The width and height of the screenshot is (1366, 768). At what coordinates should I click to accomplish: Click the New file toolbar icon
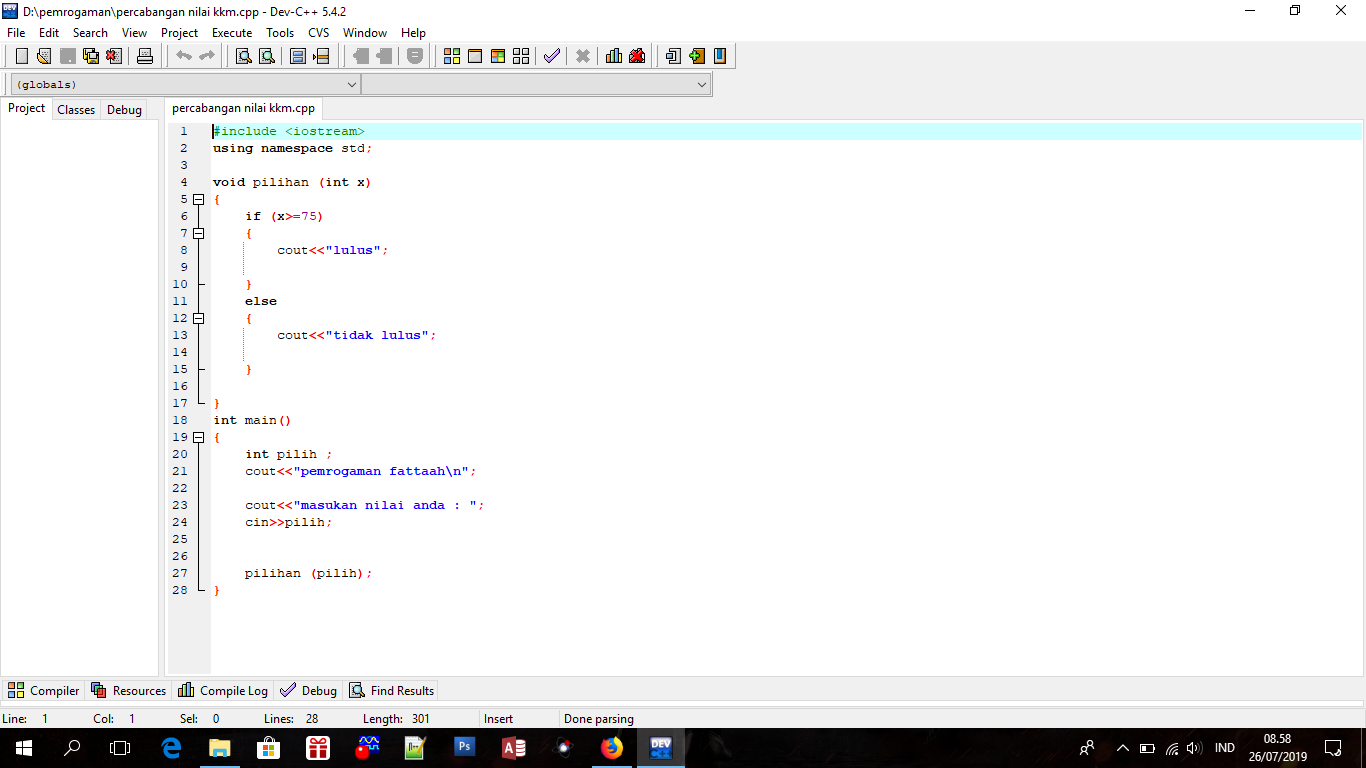pyautogui.click(x=21, y=56)
